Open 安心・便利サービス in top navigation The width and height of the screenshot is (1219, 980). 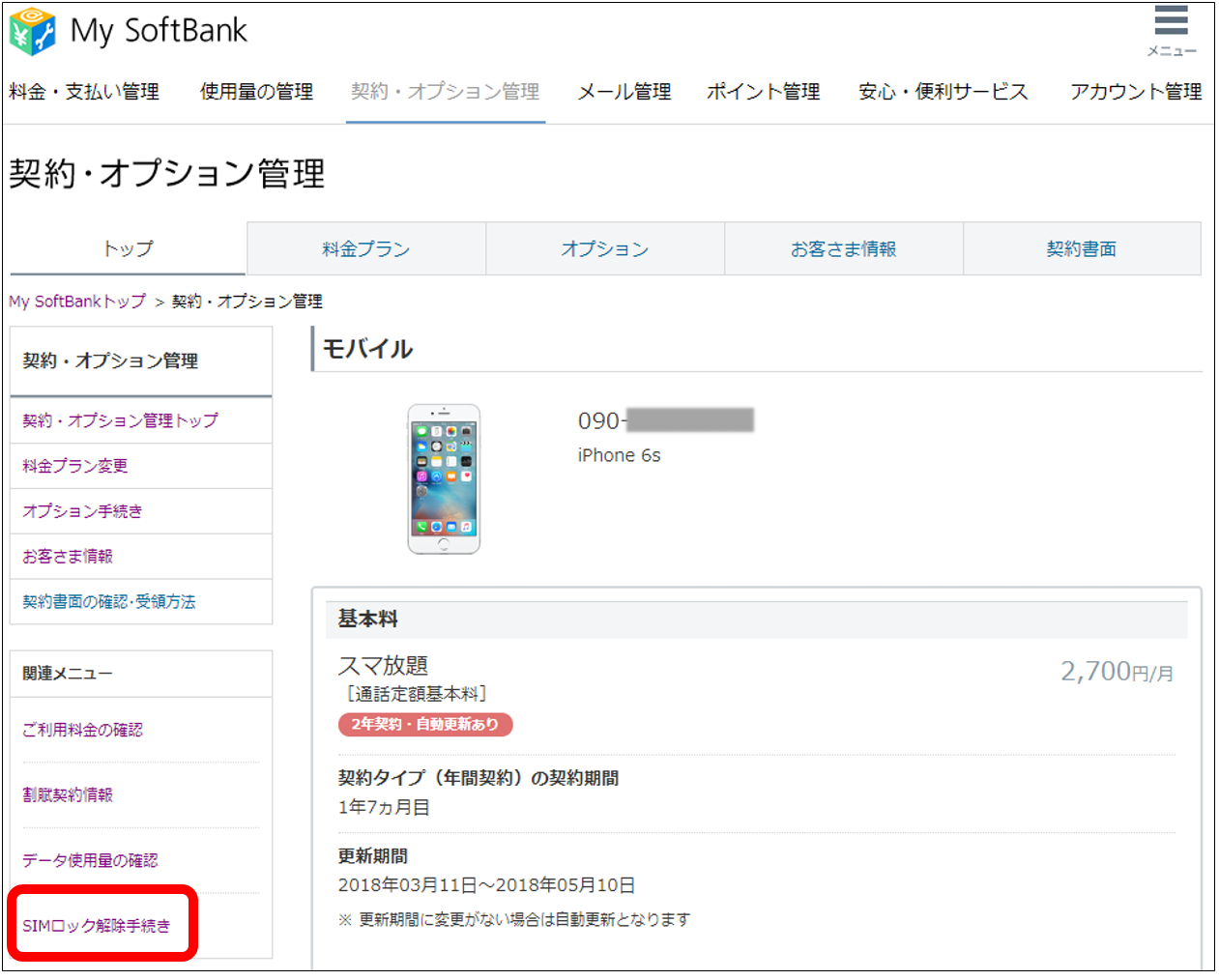(x=943, y=92)
